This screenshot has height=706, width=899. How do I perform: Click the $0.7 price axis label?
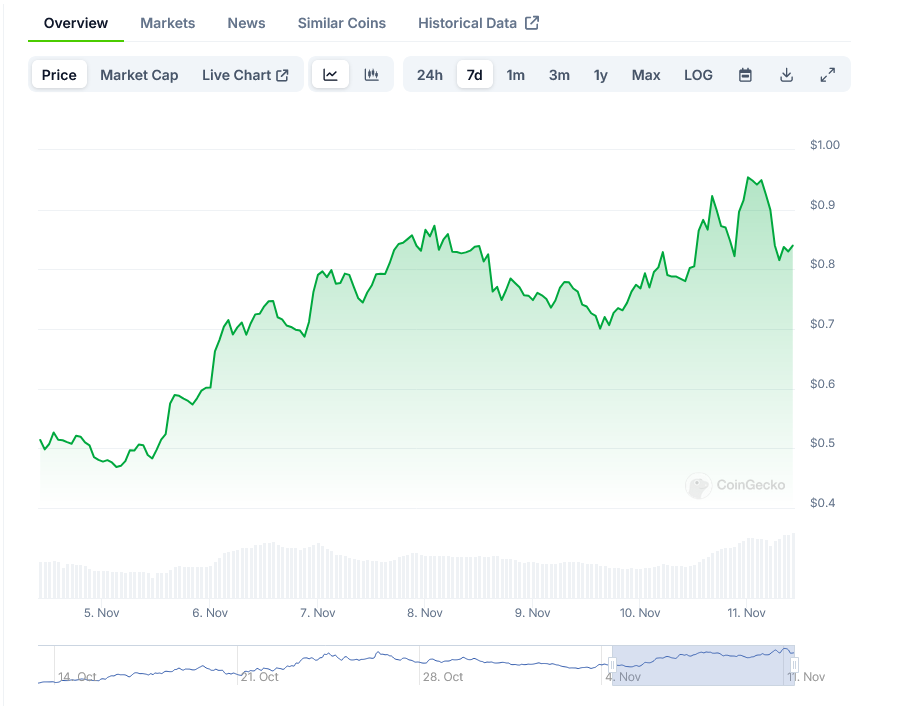pos(822,324)
